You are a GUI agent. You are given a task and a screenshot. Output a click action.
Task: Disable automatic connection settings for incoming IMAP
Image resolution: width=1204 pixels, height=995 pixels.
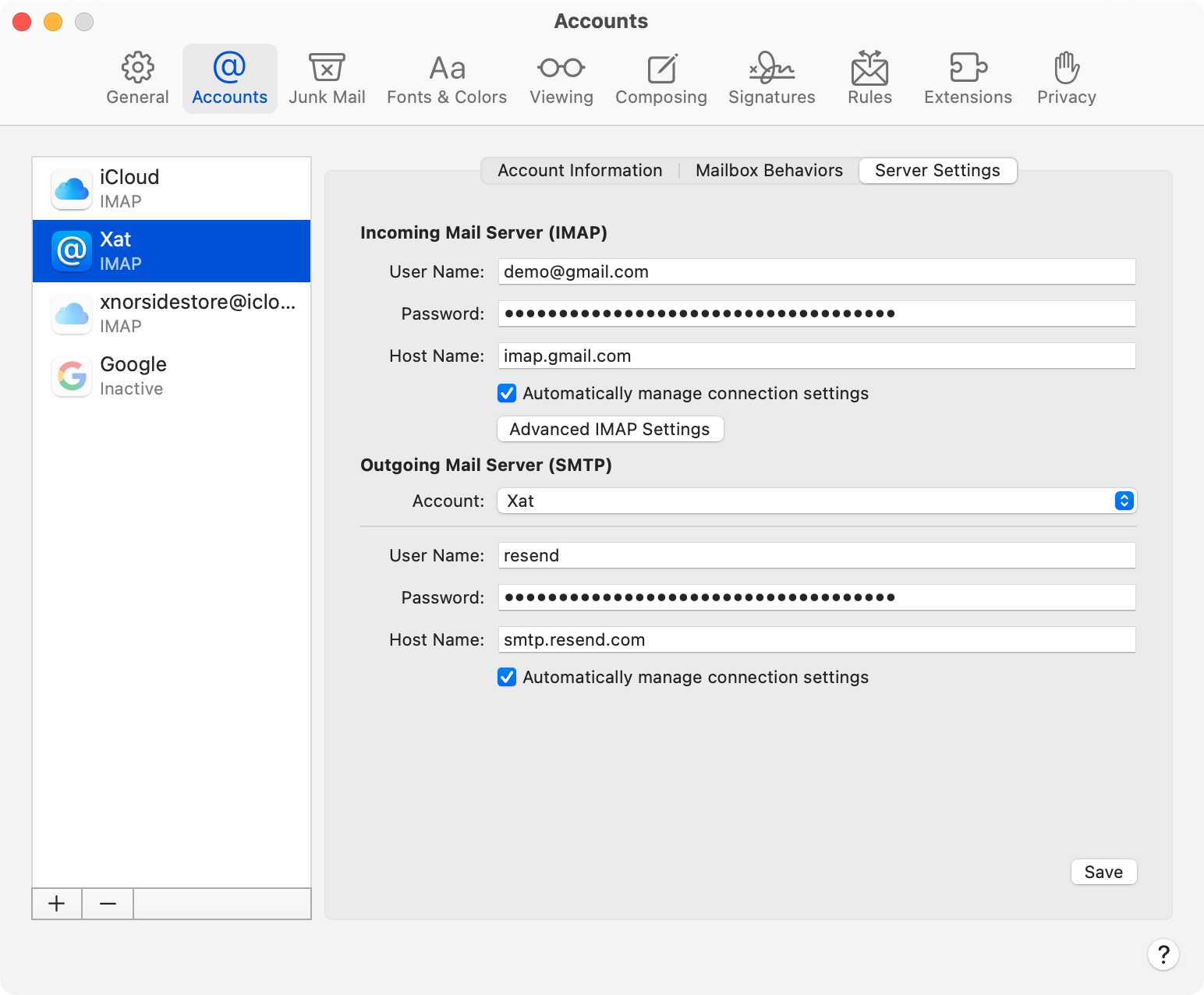(x=507, y=393)
